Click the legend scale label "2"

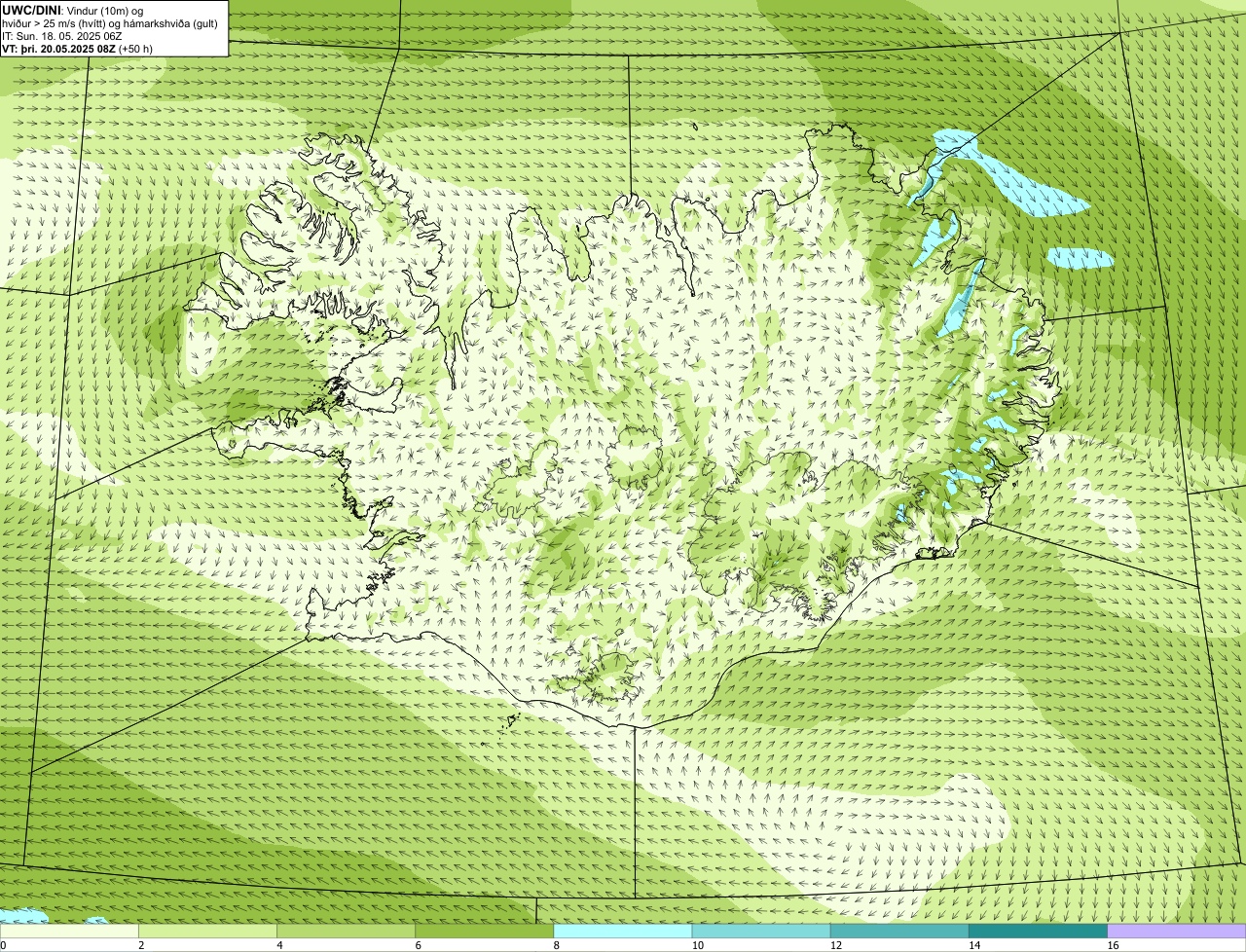(142, 945)
